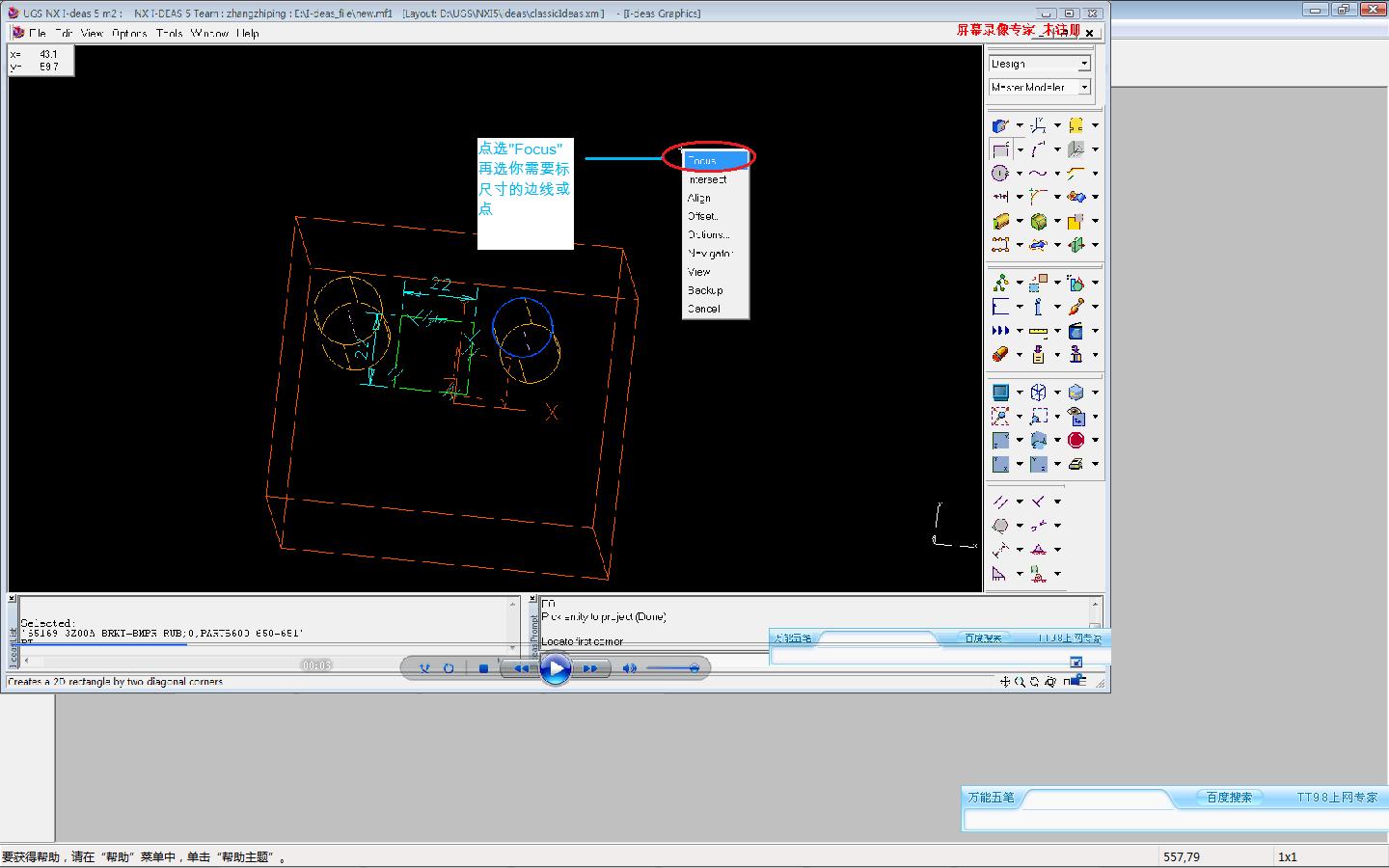
Task: Click the coordinate system axes tool icon
Action: 1038,125
